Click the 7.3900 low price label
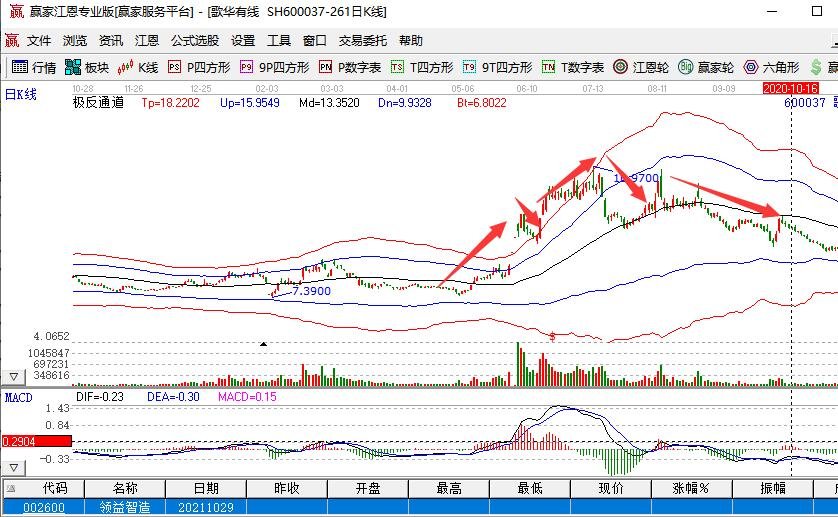838x517 pixels. point(312,291)
